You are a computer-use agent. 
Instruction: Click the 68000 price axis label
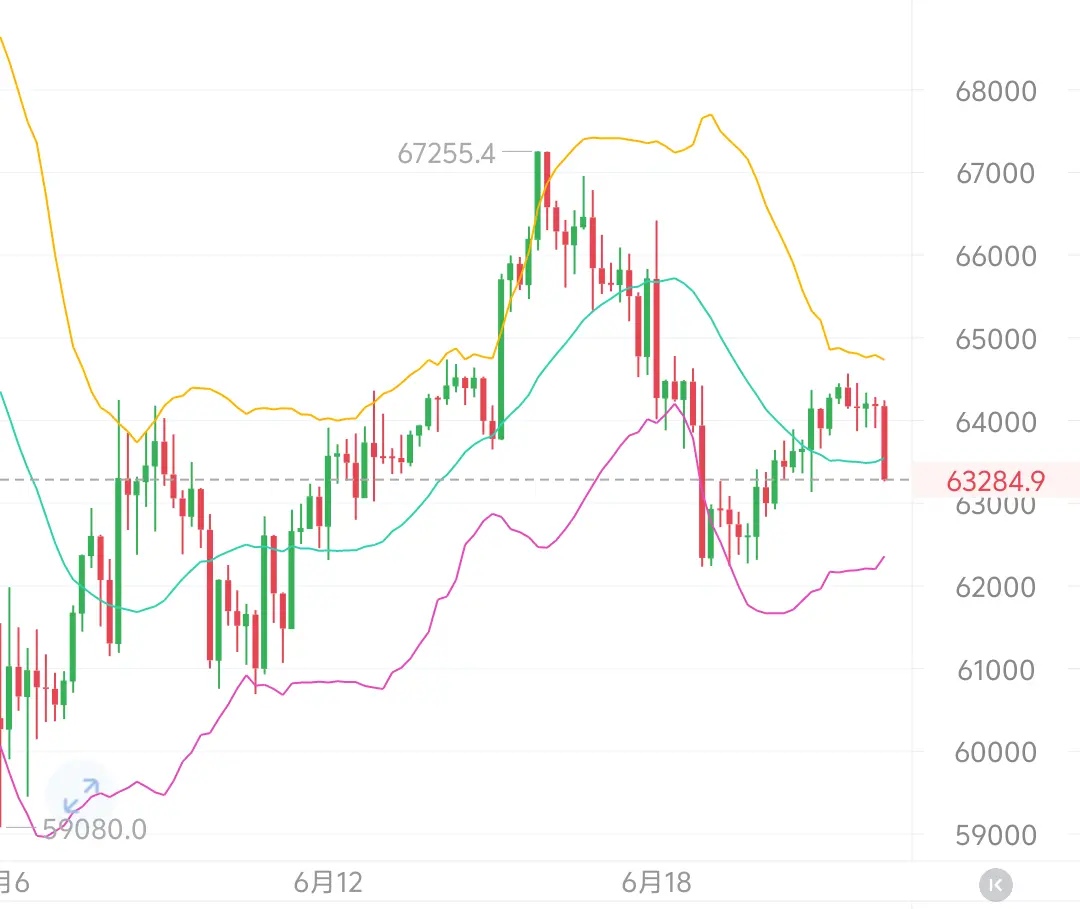[x=995, y=91]
